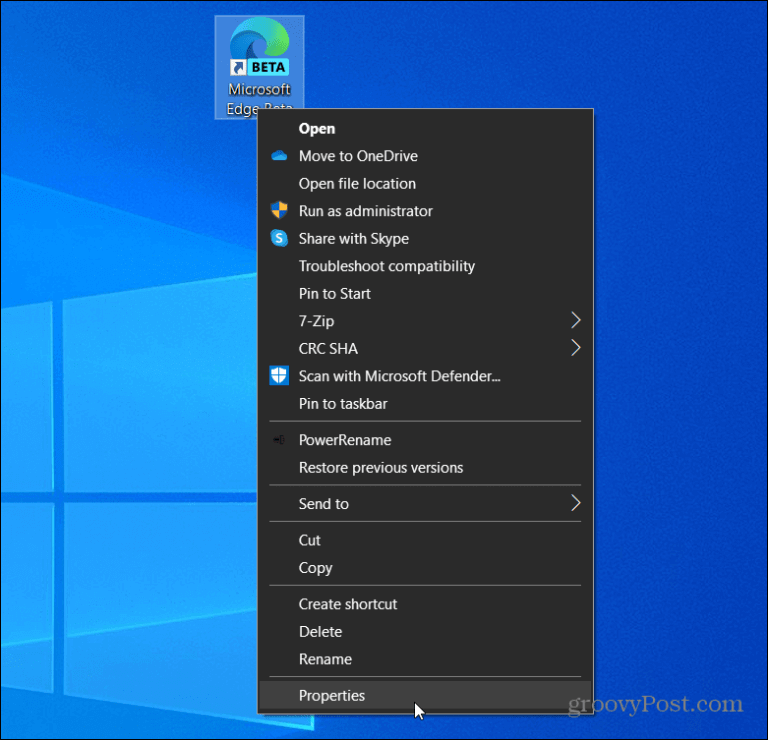This screenshot has width=768, height=740.
Task: Select Scan with Microsoft Defender
Action: (425, 376)
